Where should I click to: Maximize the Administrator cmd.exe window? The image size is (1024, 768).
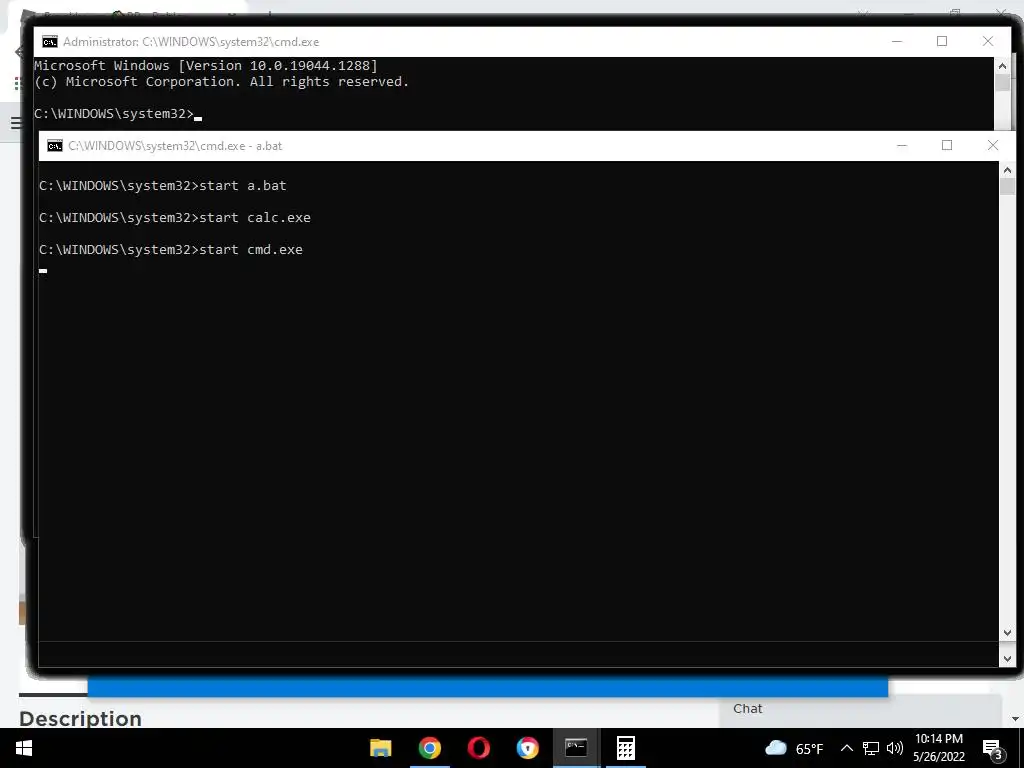click(x=942, y=41)
